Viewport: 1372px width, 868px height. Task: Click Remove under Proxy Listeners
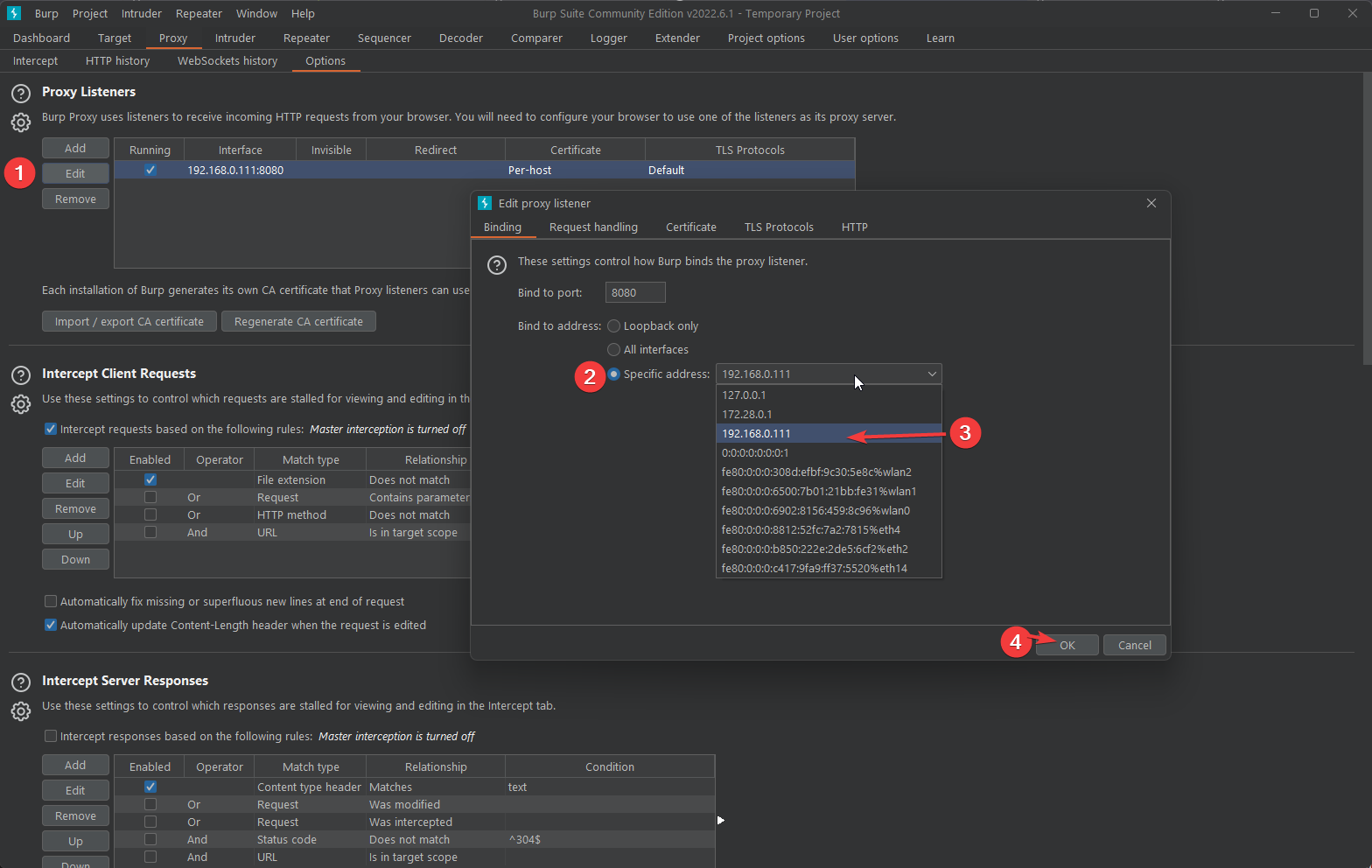tap(75, 199)
